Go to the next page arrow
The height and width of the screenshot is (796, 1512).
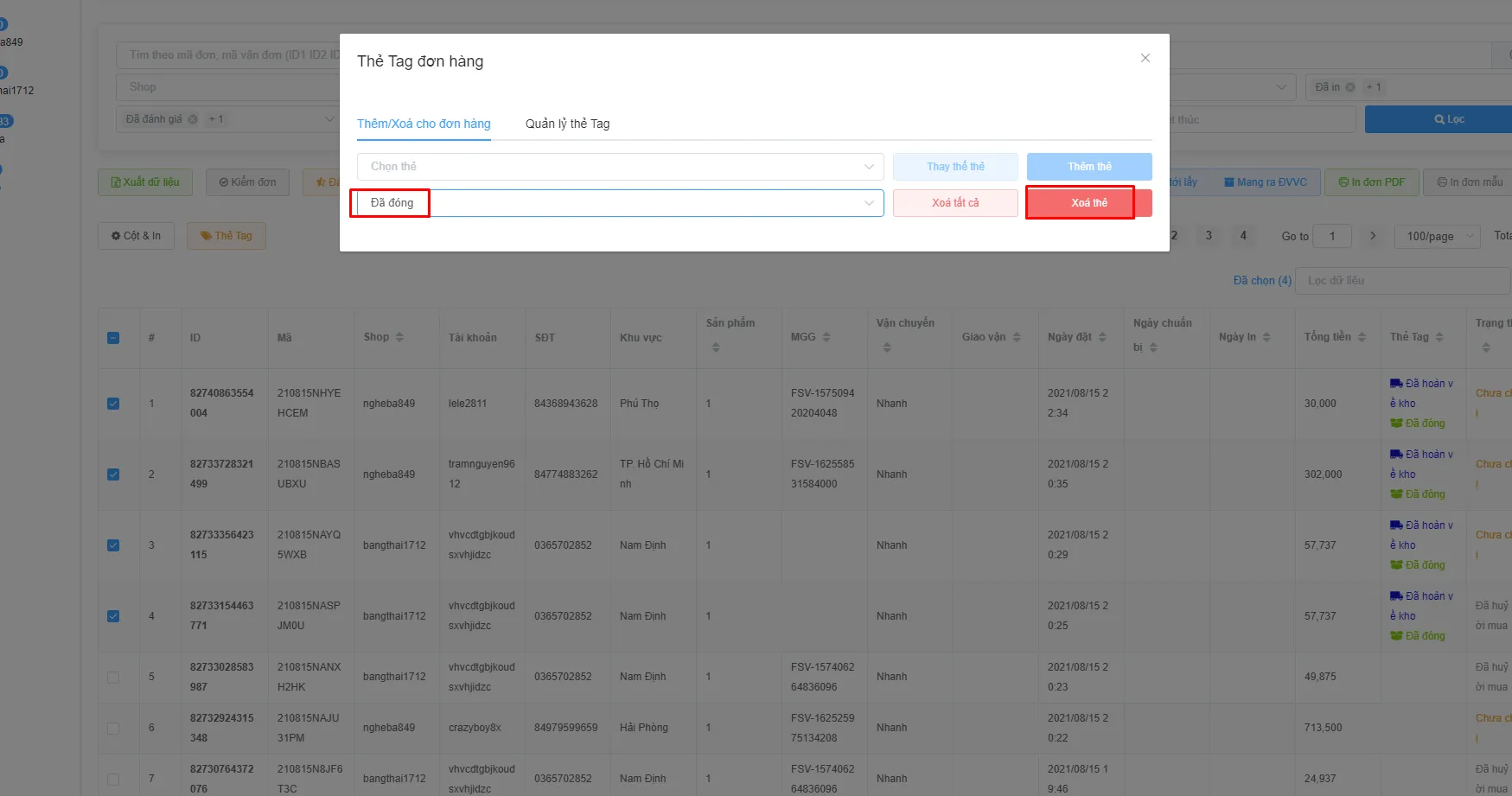coord(1373,236)
